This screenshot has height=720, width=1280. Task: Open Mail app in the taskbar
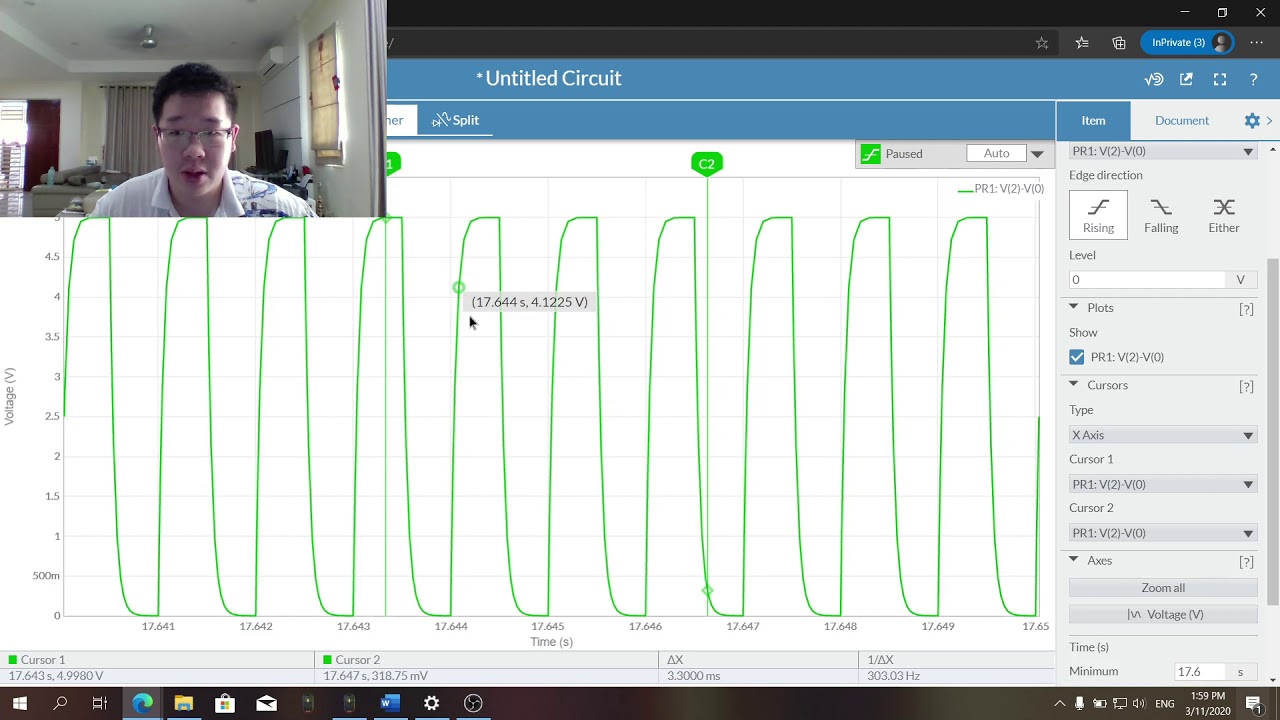pyautogui.click(x=266, y=703)
